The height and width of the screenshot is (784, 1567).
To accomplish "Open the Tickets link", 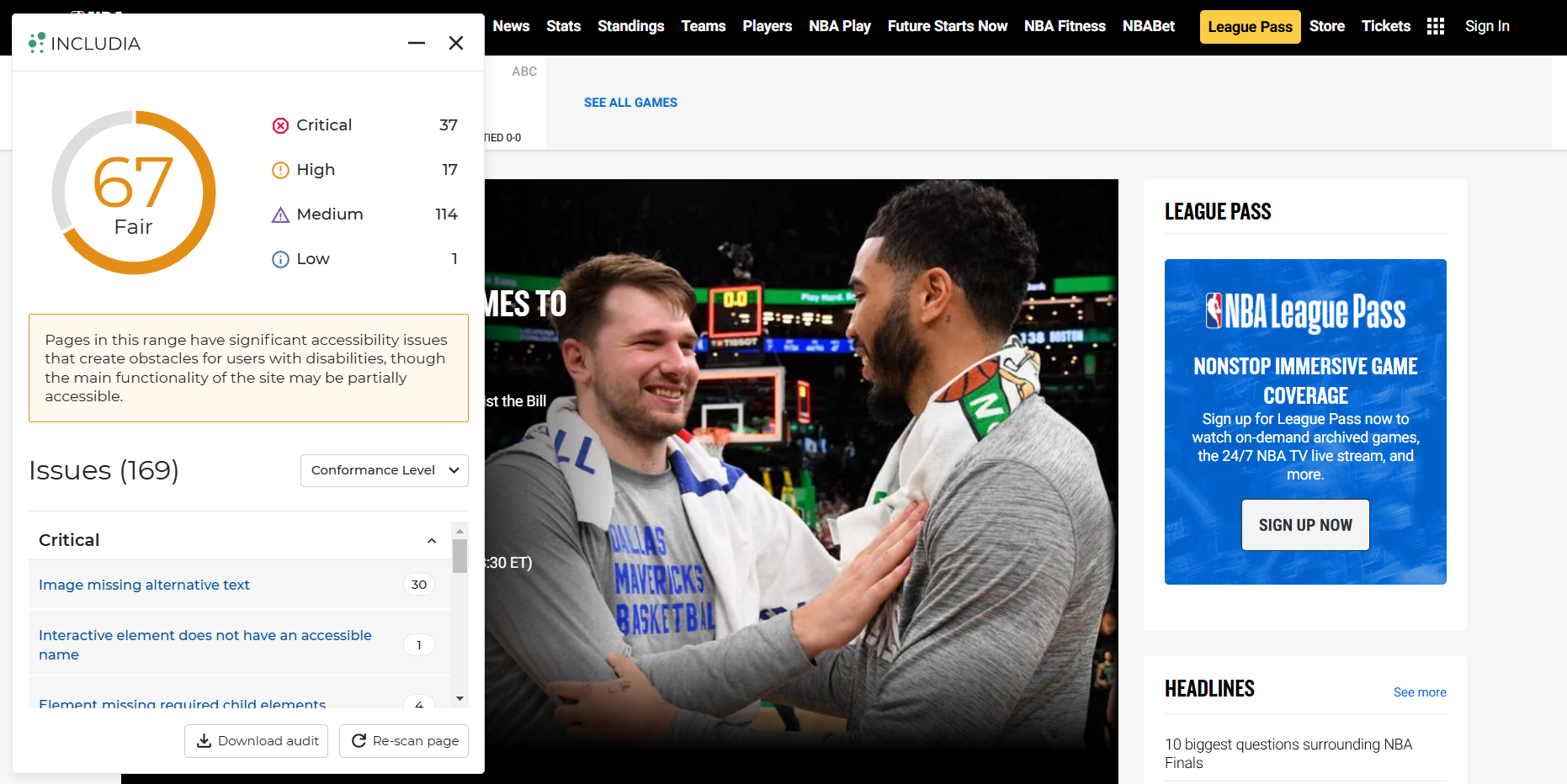I will pos(1386,26).
